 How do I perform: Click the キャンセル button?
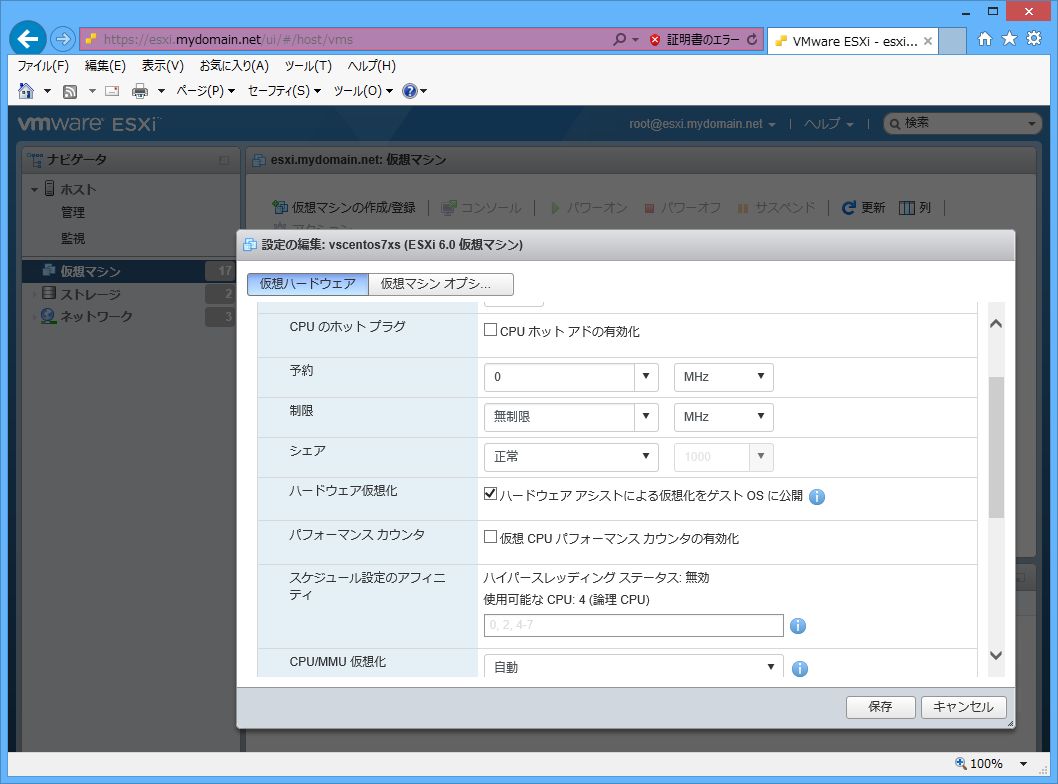click(963, 706)
